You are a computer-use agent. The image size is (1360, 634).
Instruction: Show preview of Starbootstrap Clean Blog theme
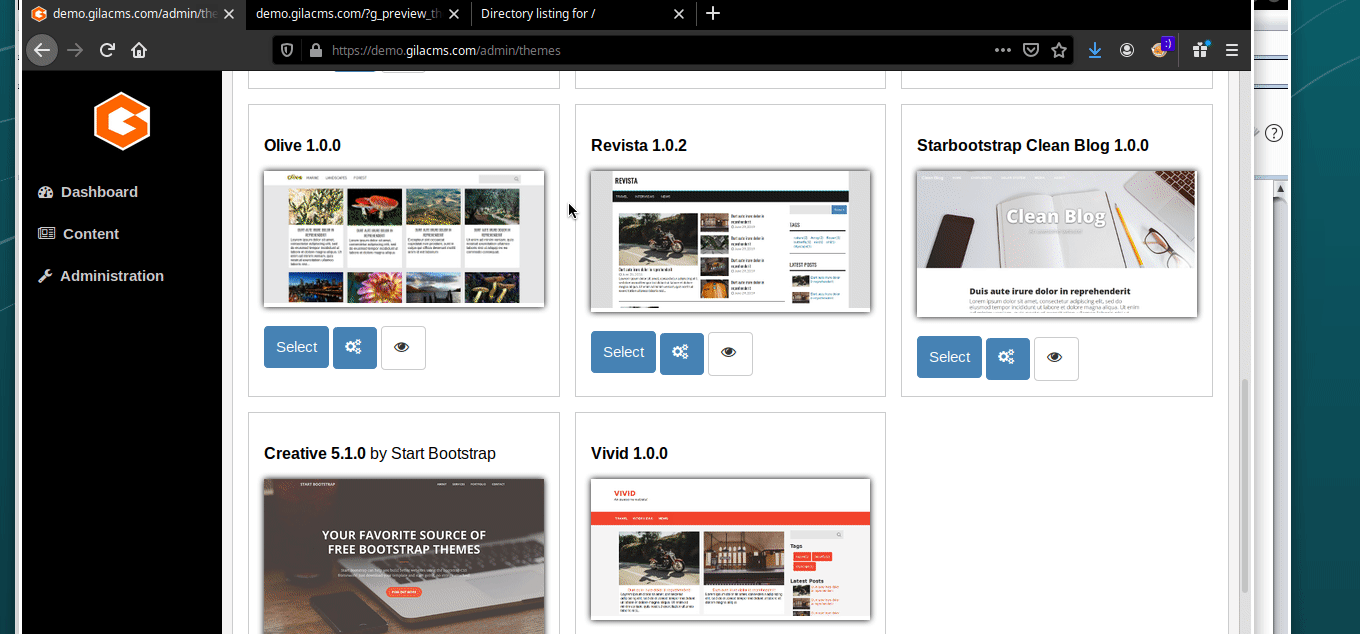pyautogui.click(x=1056, y=358)
